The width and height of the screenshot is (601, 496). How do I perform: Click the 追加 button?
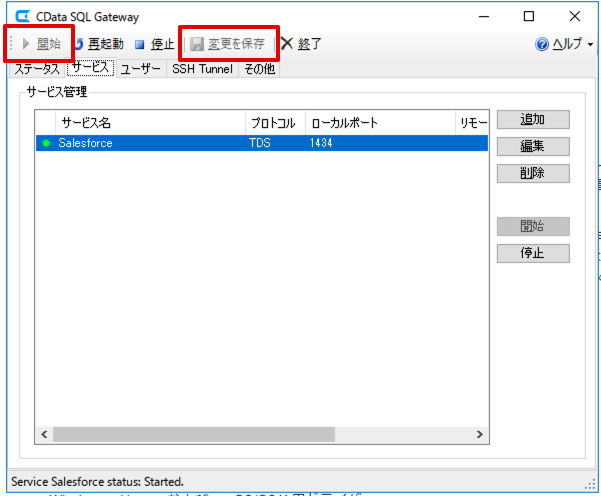[533, 120]
